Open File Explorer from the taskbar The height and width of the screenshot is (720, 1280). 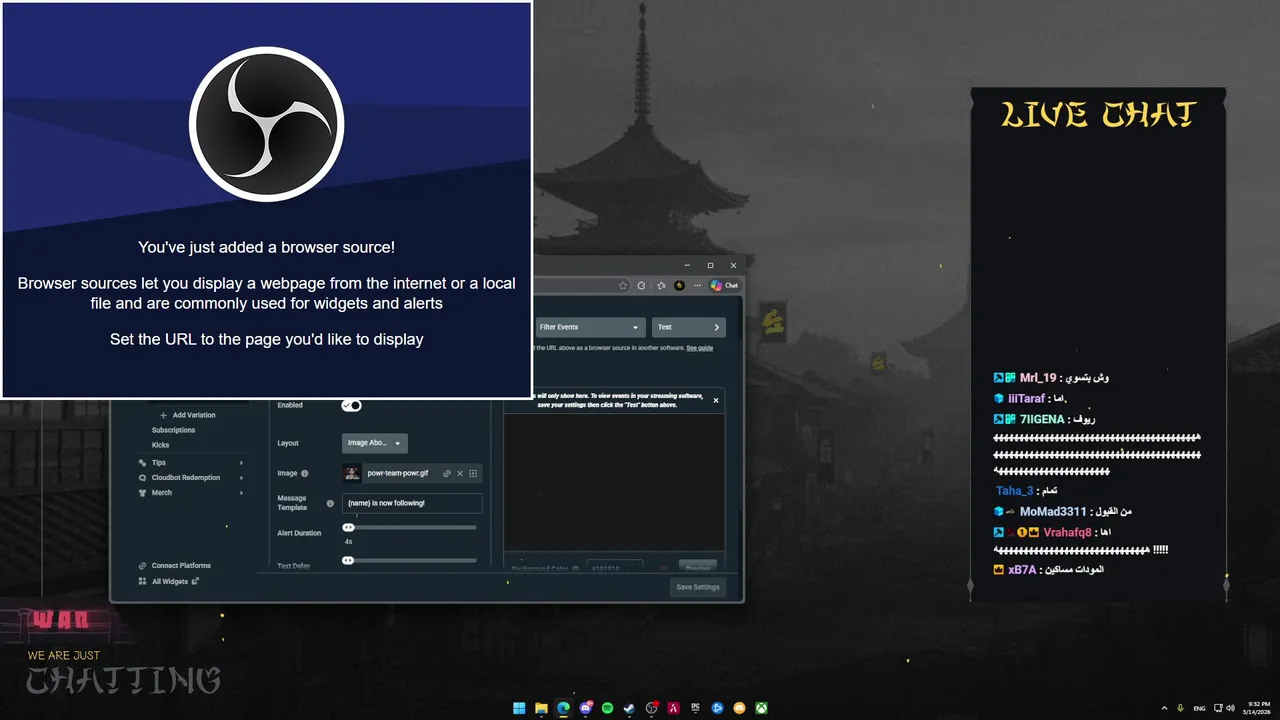[x=541, y=708]
